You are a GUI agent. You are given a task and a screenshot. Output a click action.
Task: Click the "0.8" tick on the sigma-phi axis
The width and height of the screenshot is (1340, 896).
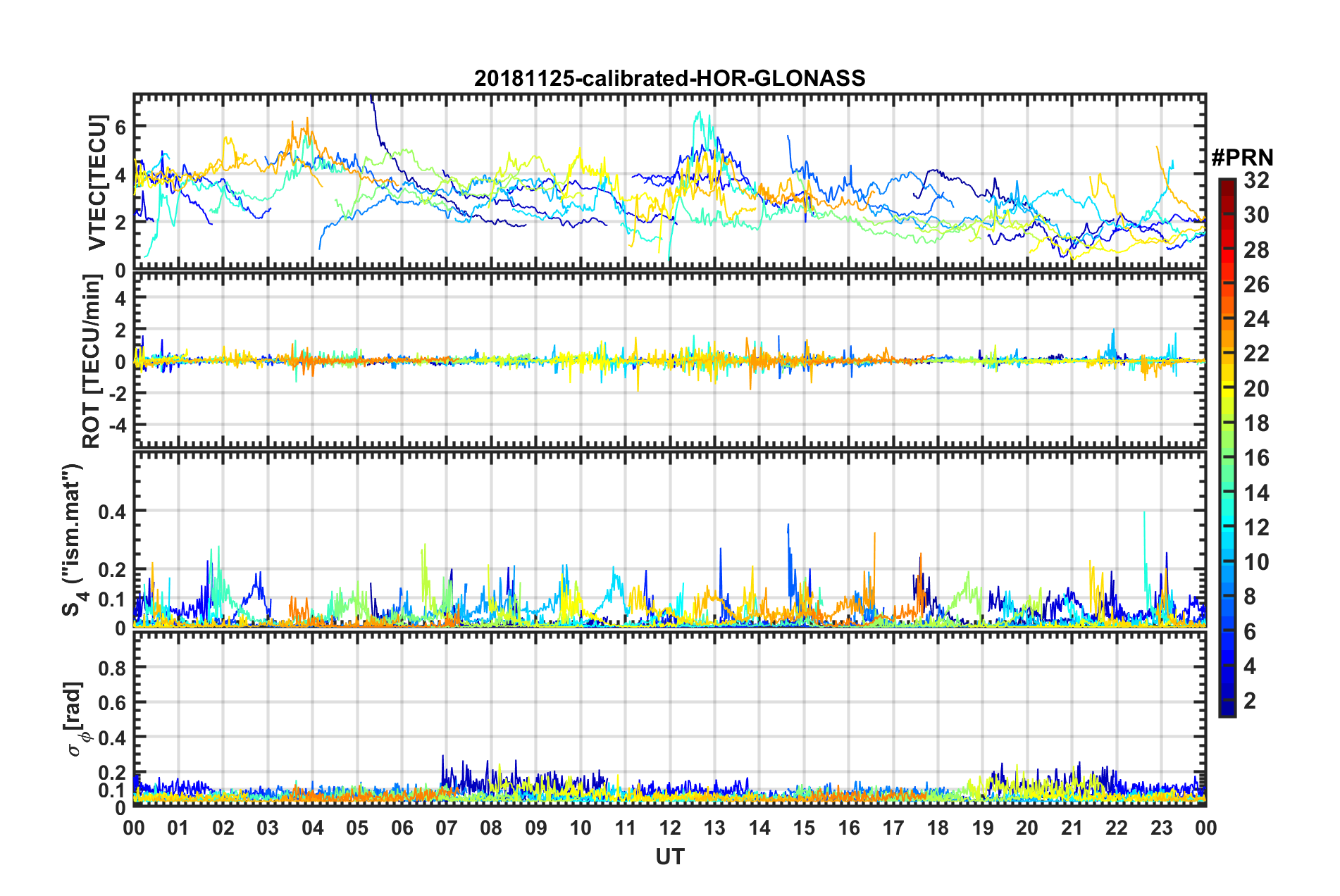[x=112, y=667]
